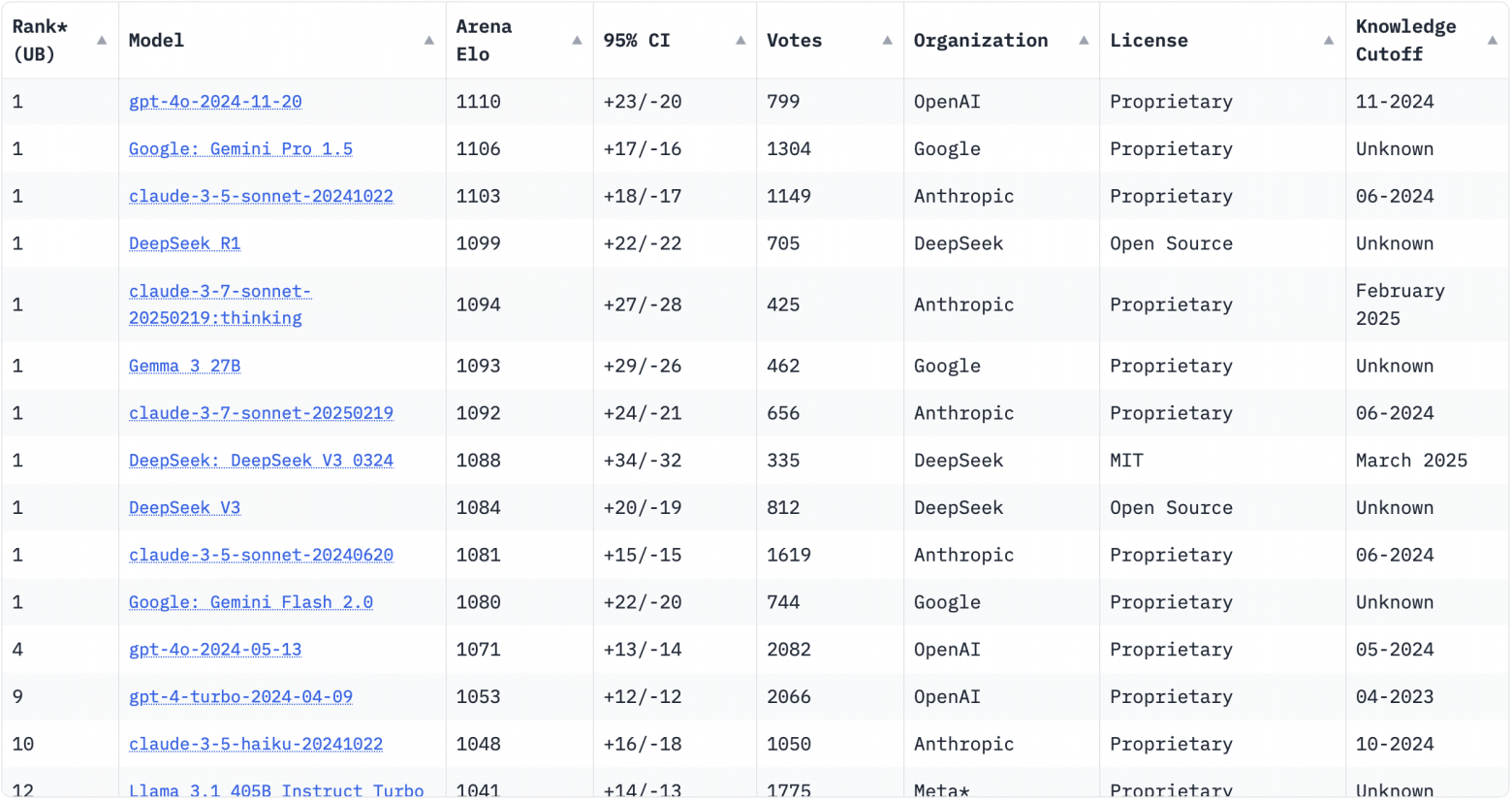The image size is (1512, 800).
Task: Sort by Knowledge Cutoff arrow icon
Action: point(1493,41)
